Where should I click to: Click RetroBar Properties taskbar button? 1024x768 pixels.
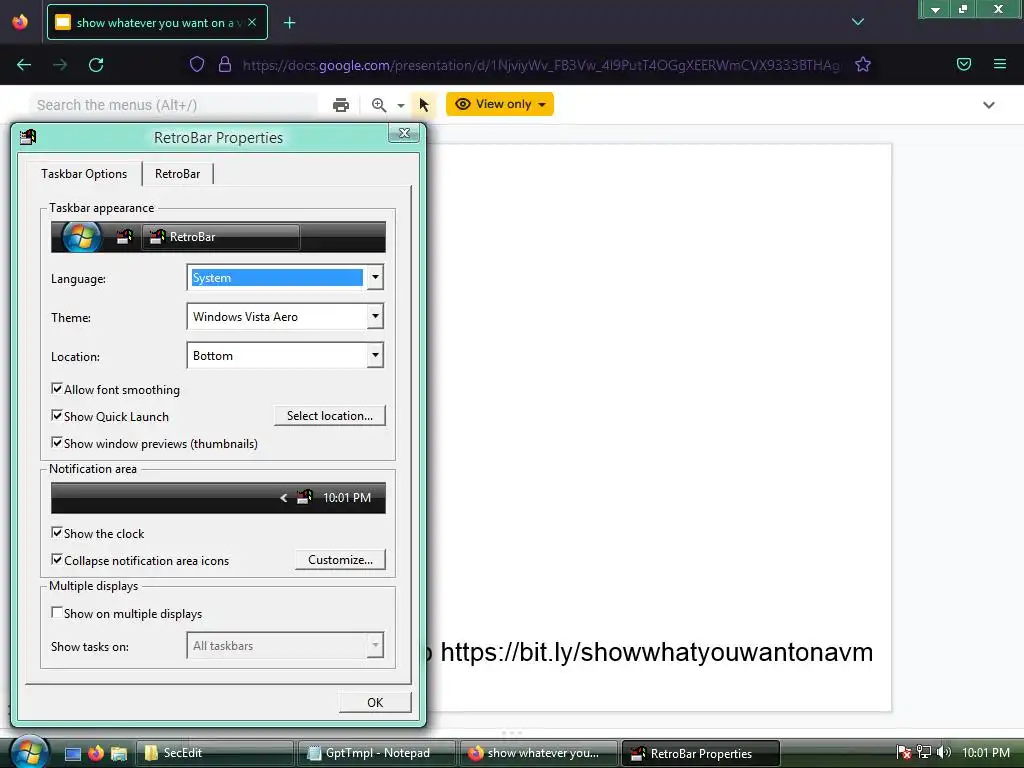(x=701, y=753)
